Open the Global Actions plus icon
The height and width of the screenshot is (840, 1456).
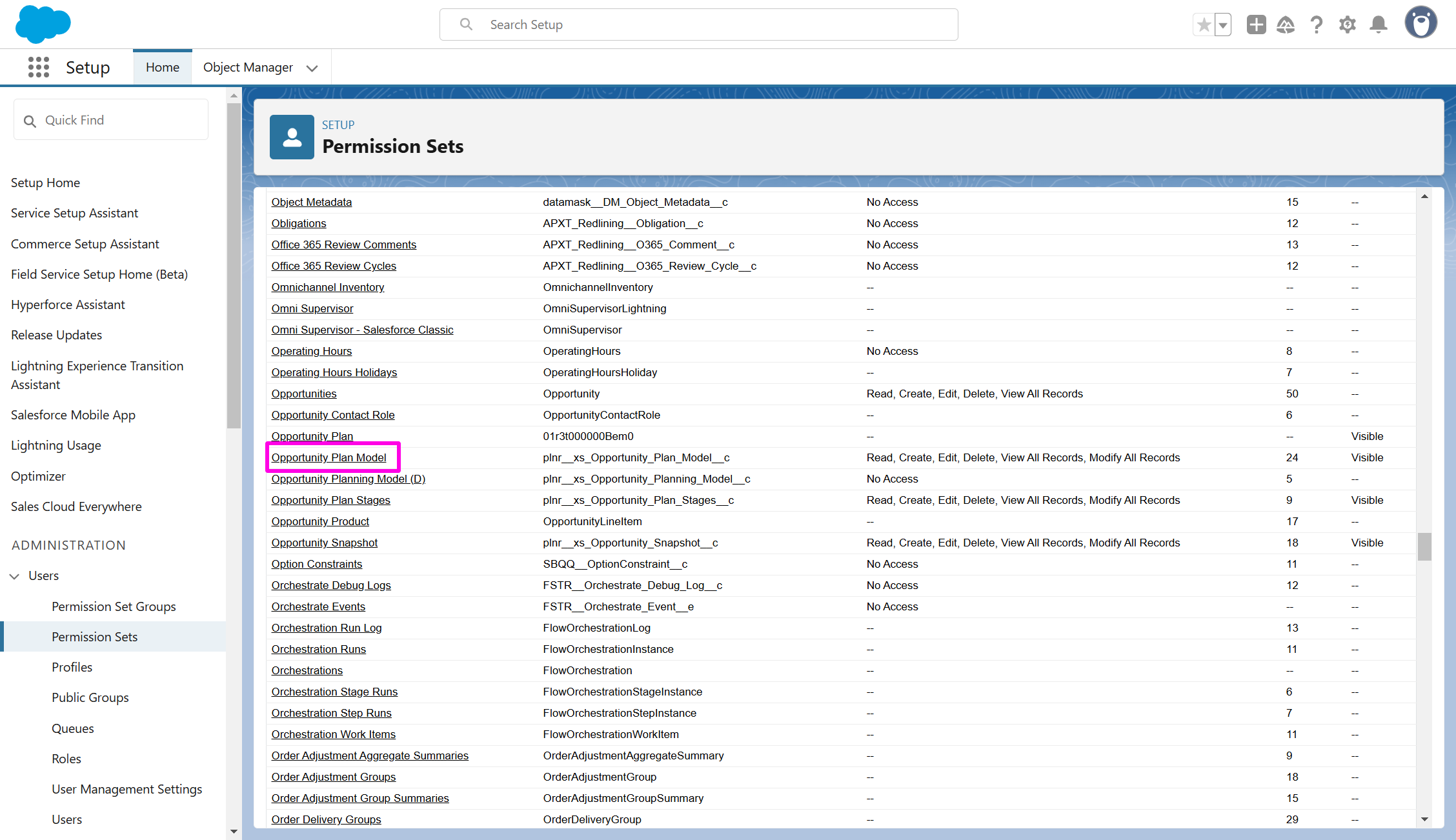coord(1256,25)
